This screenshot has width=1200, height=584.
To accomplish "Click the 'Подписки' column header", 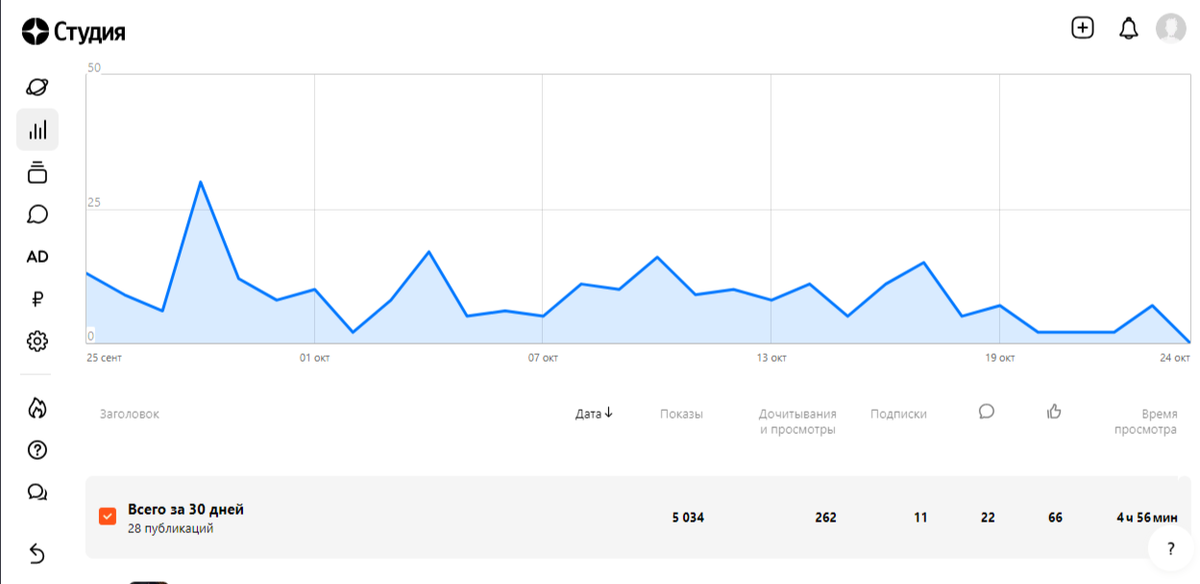I will click(x=898, y=414).
